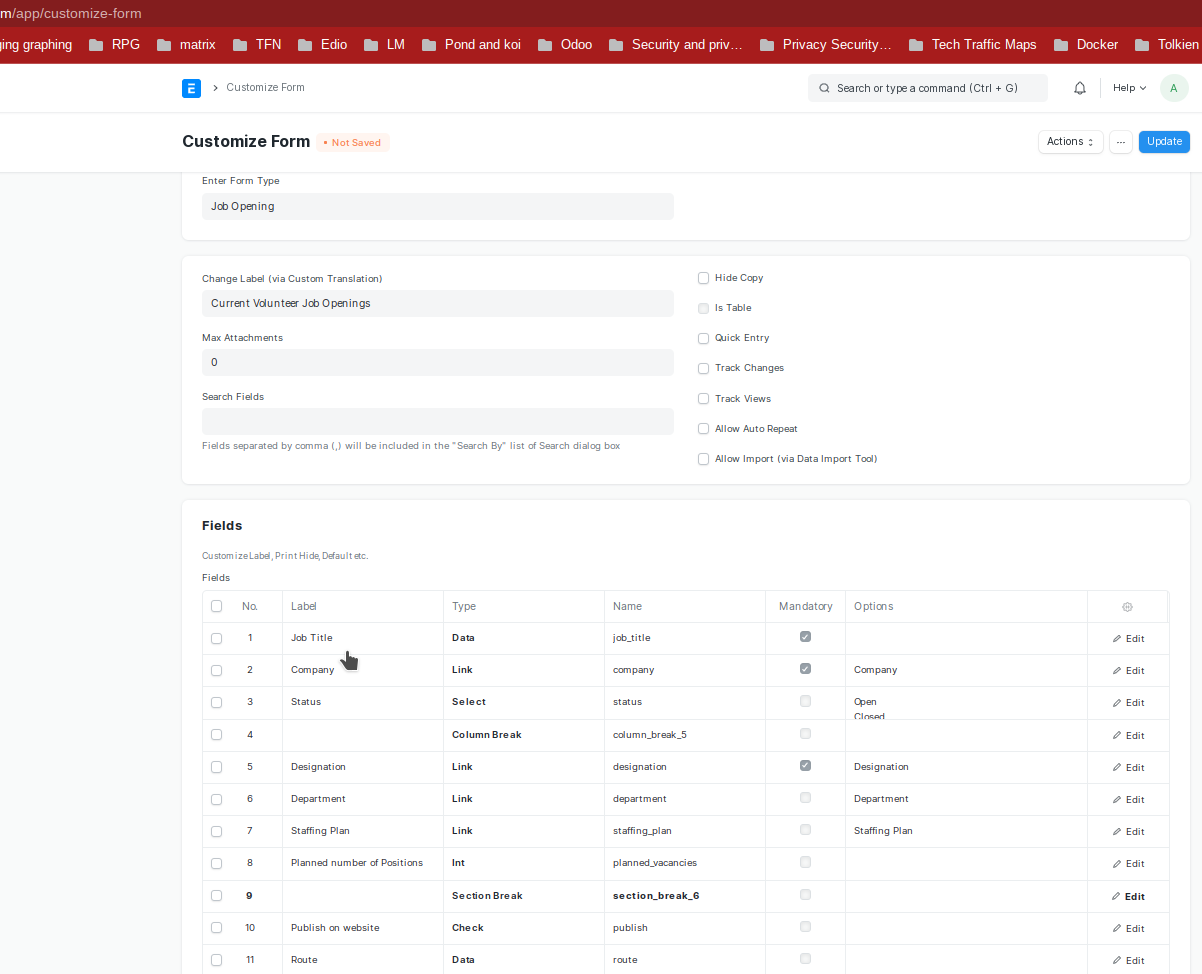Open the Docker bookmarks folder
This screenshot has height=974, width=1202.
[x=1086, y=44]
